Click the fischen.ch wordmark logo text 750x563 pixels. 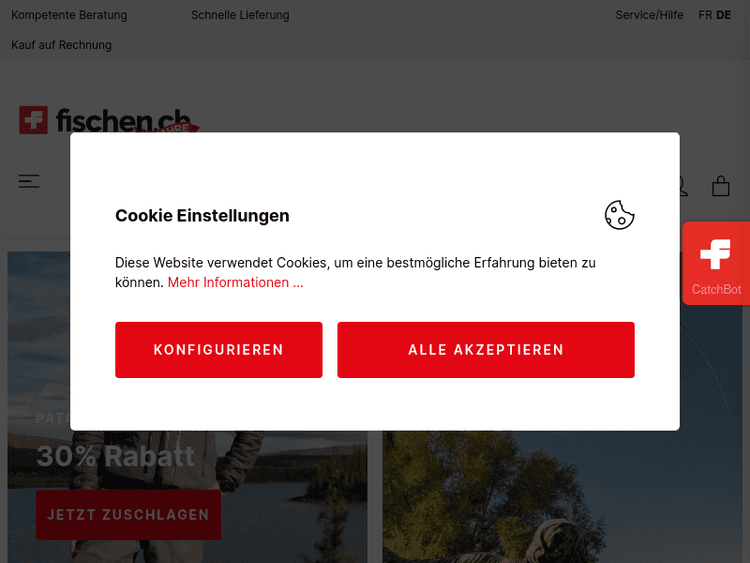coord(123,120)
